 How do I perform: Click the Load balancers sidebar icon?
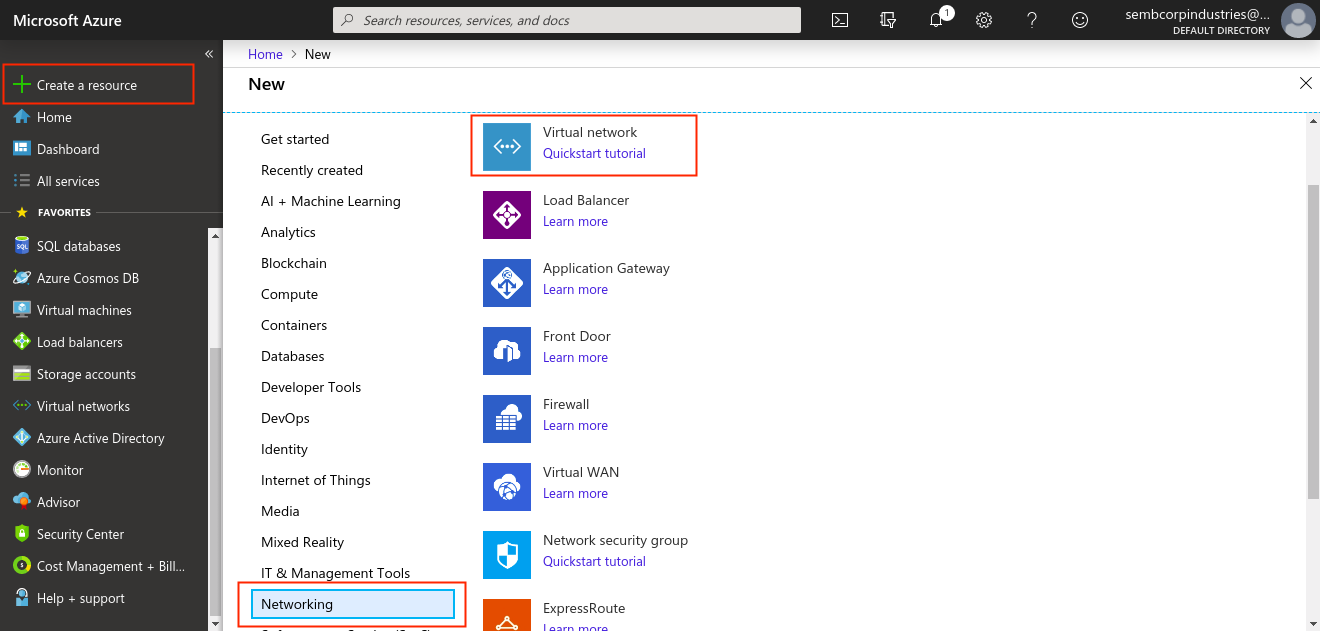[22, 342]
